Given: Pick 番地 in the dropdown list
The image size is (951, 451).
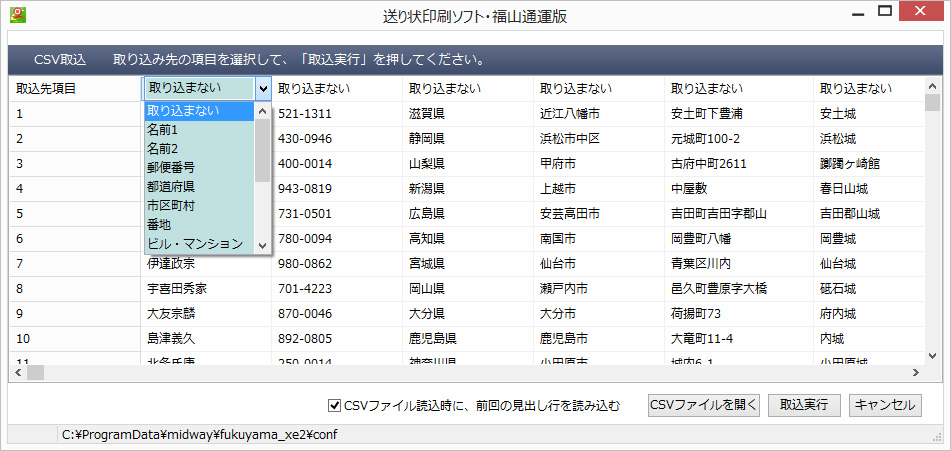Looking at the screenshot, I should (199, 225).
